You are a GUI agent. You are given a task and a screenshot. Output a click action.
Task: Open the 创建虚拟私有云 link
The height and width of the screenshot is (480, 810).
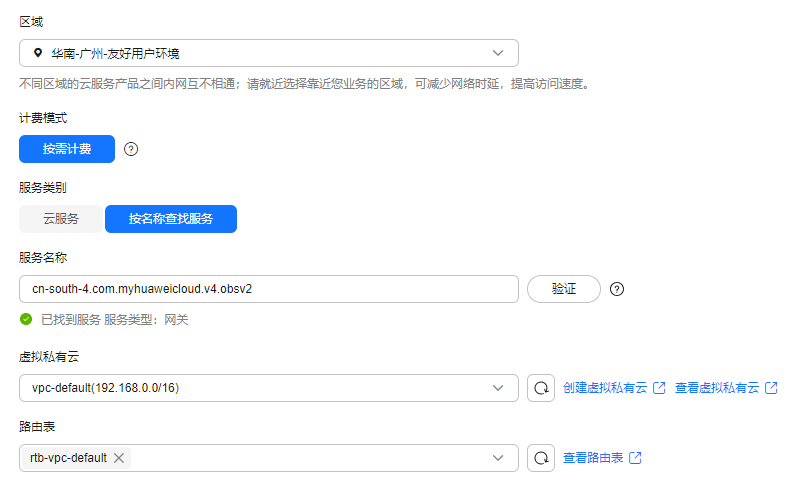point(605,388)
